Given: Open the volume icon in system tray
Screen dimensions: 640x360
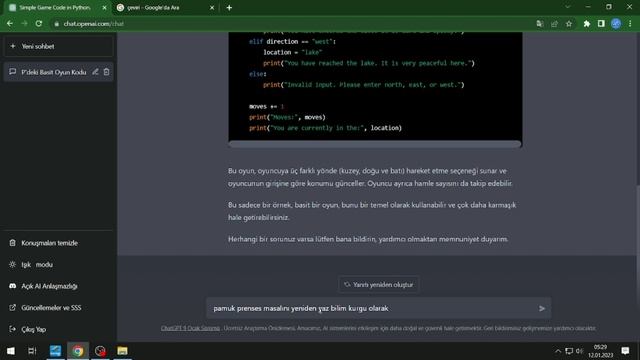Looking at the screenshot, I should pyautogui.click(x=579, y=351).
